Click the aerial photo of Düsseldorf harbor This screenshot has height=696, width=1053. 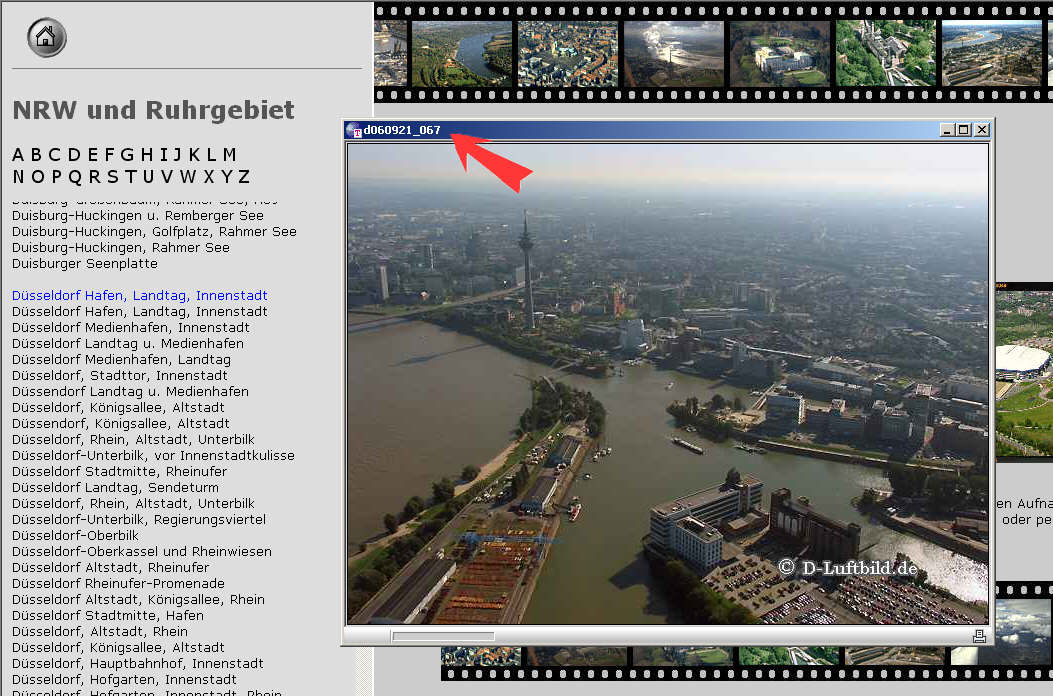pyautogui.click(x=667, y=384)
